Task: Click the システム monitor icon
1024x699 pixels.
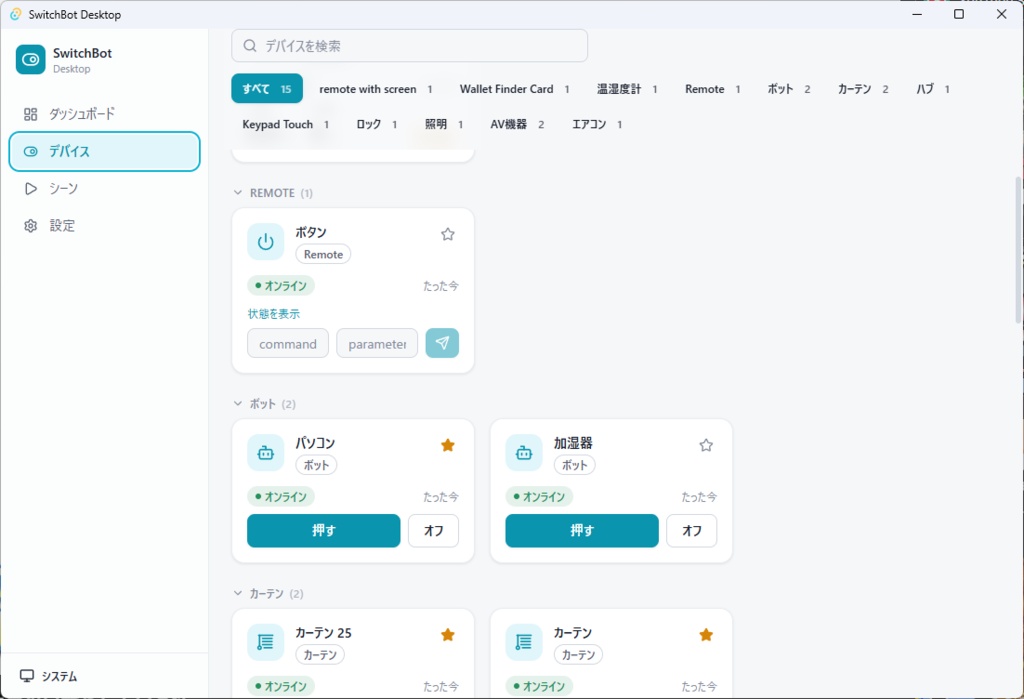Action: (27, 676)
